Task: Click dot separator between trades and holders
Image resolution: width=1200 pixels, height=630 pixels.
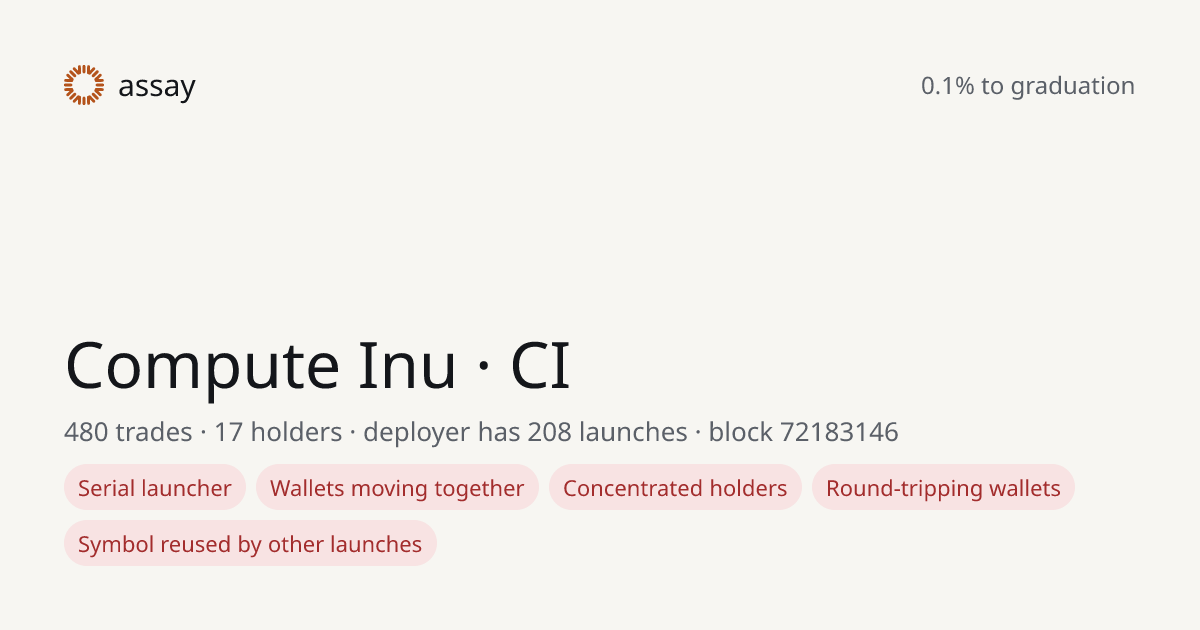Action: pos(203,433)
